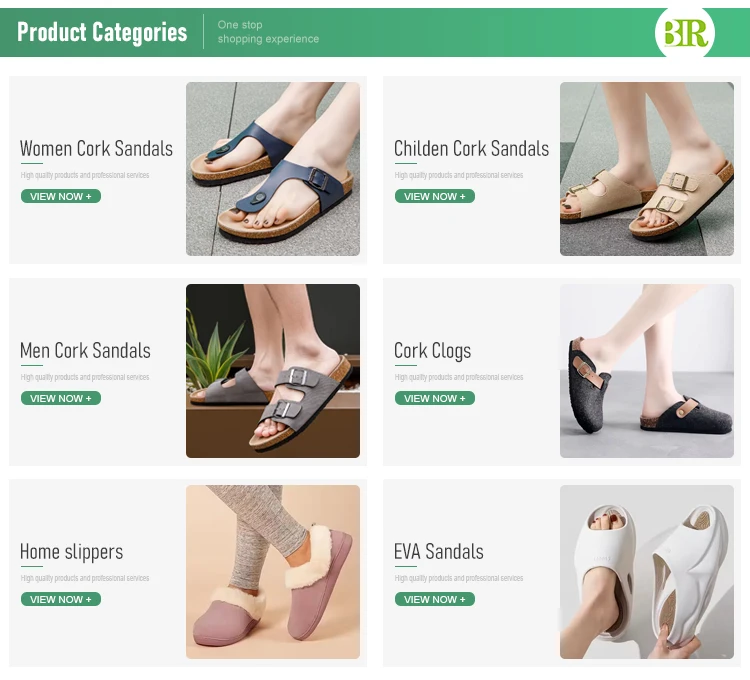This screenshot has width=750, height=680.
Task: Click the BIR logo in the header
Action: point(684,33)
